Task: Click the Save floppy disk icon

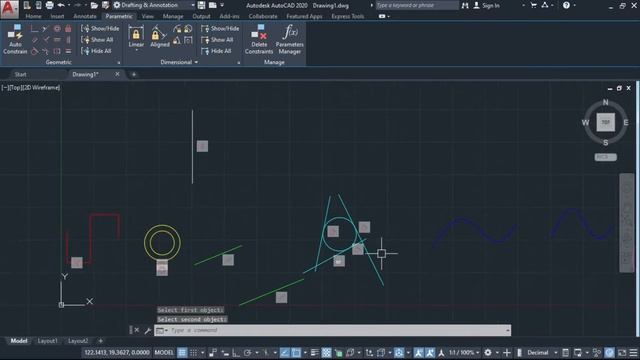Action: (x=201, y=5)
